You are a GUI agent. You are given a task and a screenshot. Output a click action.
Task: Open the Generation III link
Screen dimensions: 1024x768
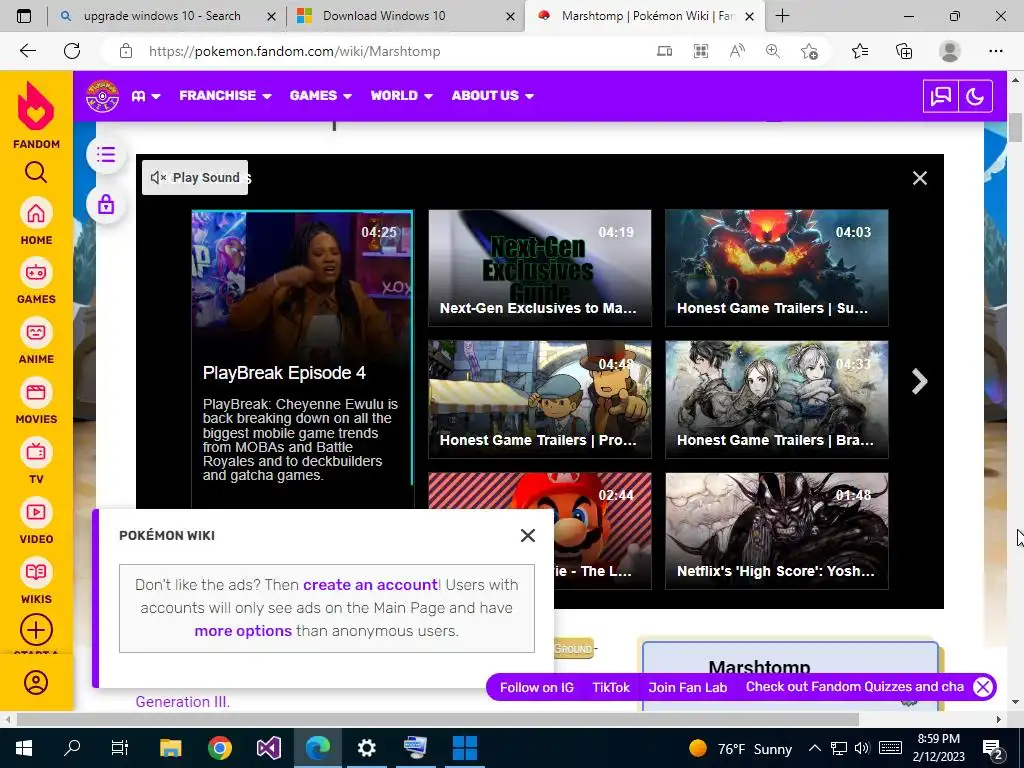point(182,702)
